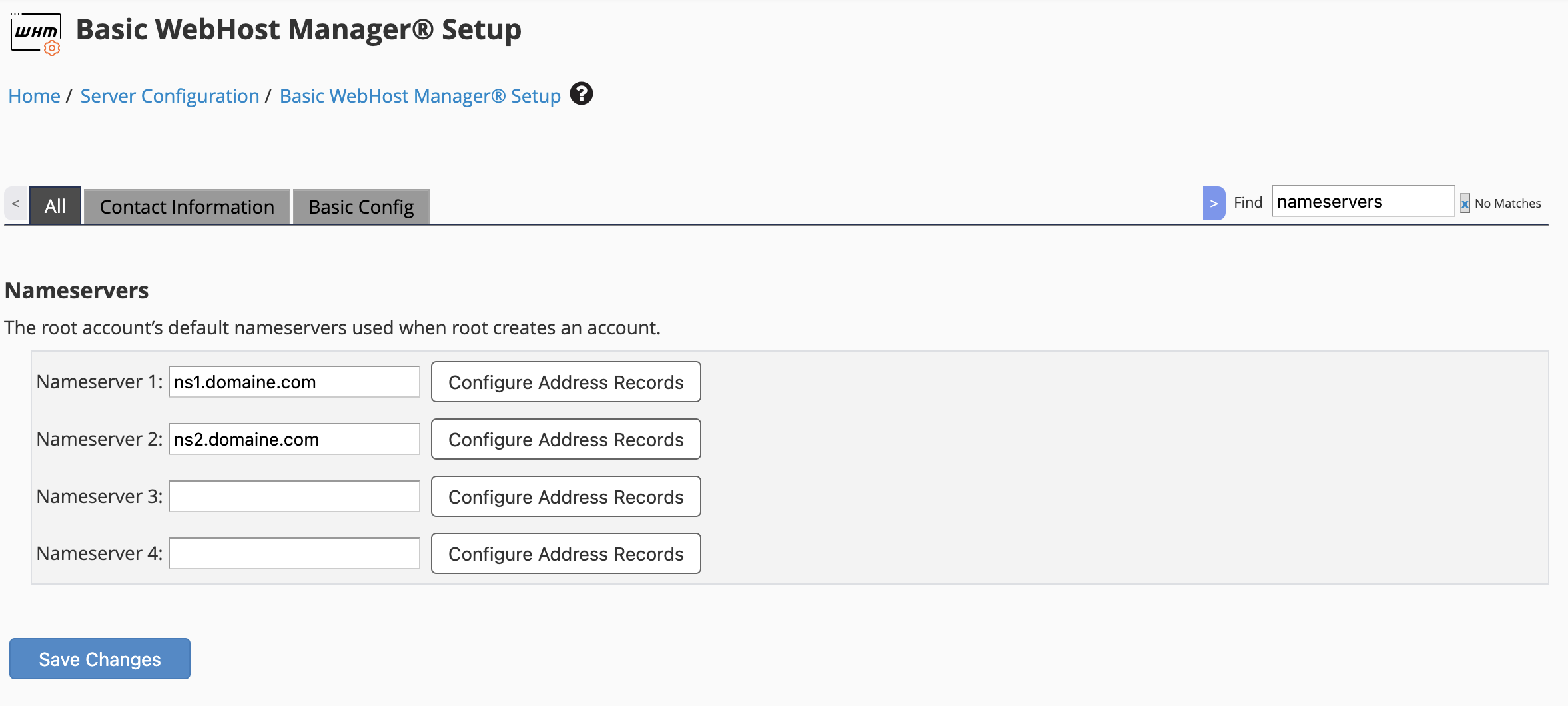
Task: Configure Address Records for Nameserver 2
Action: 566,439
